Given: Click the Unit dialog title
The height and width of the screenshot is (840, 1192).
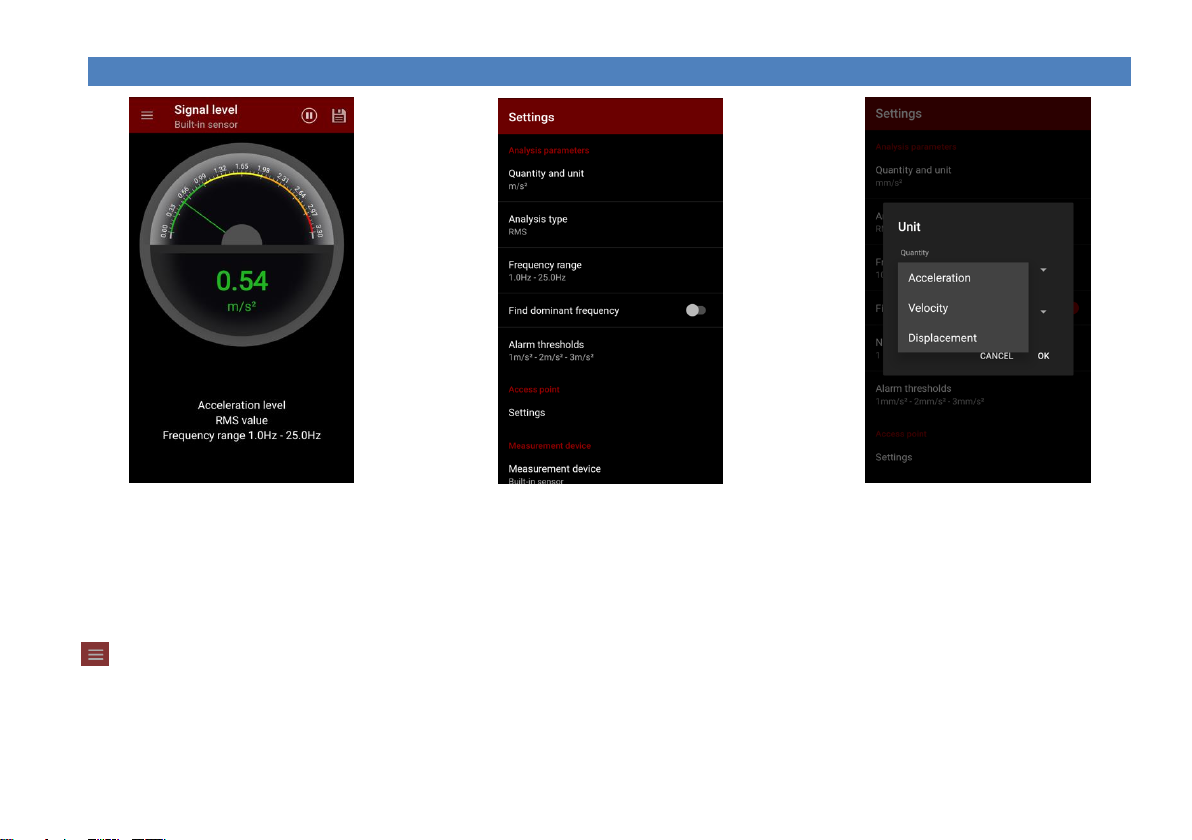Looking at the screenshot, I should pos(908,227).
